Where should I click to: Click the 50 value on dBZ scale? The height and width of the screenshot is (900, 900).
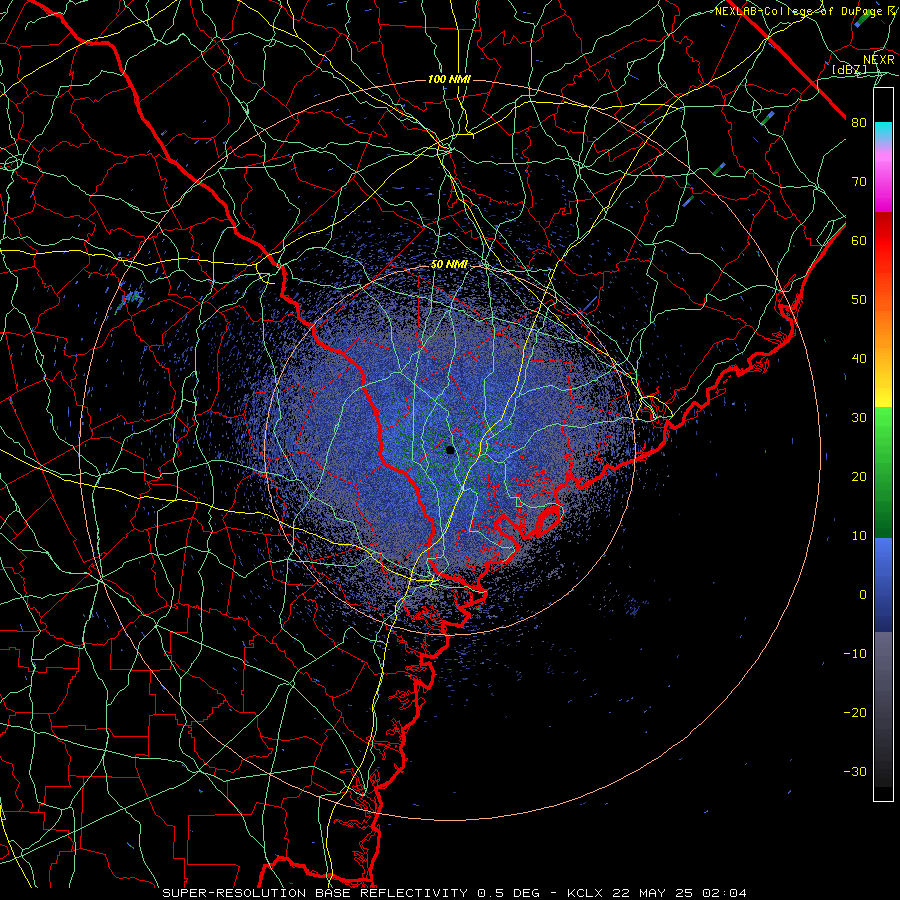click(x=859, y=300)
